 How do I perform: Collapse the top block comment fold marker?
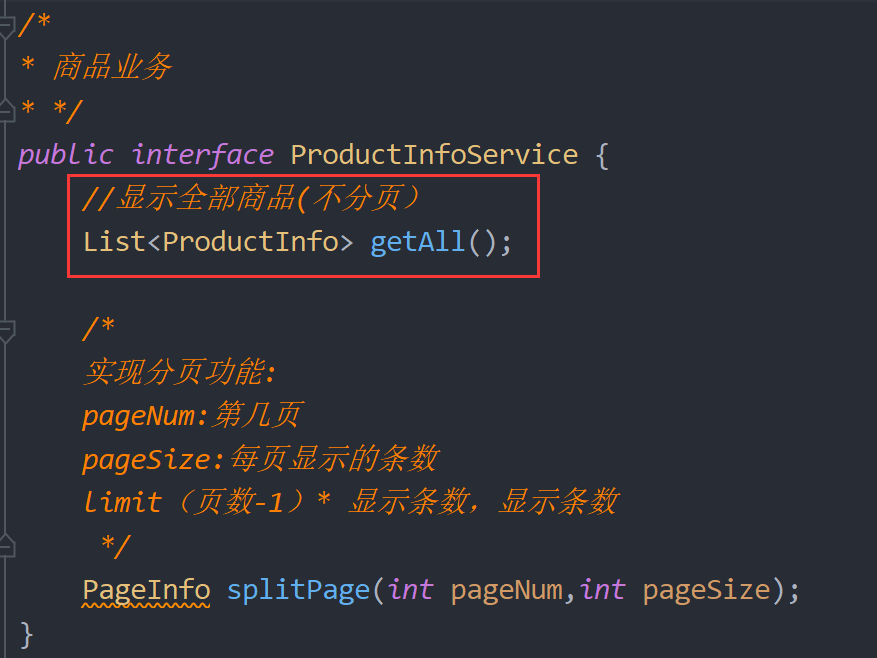pos(7,27)
